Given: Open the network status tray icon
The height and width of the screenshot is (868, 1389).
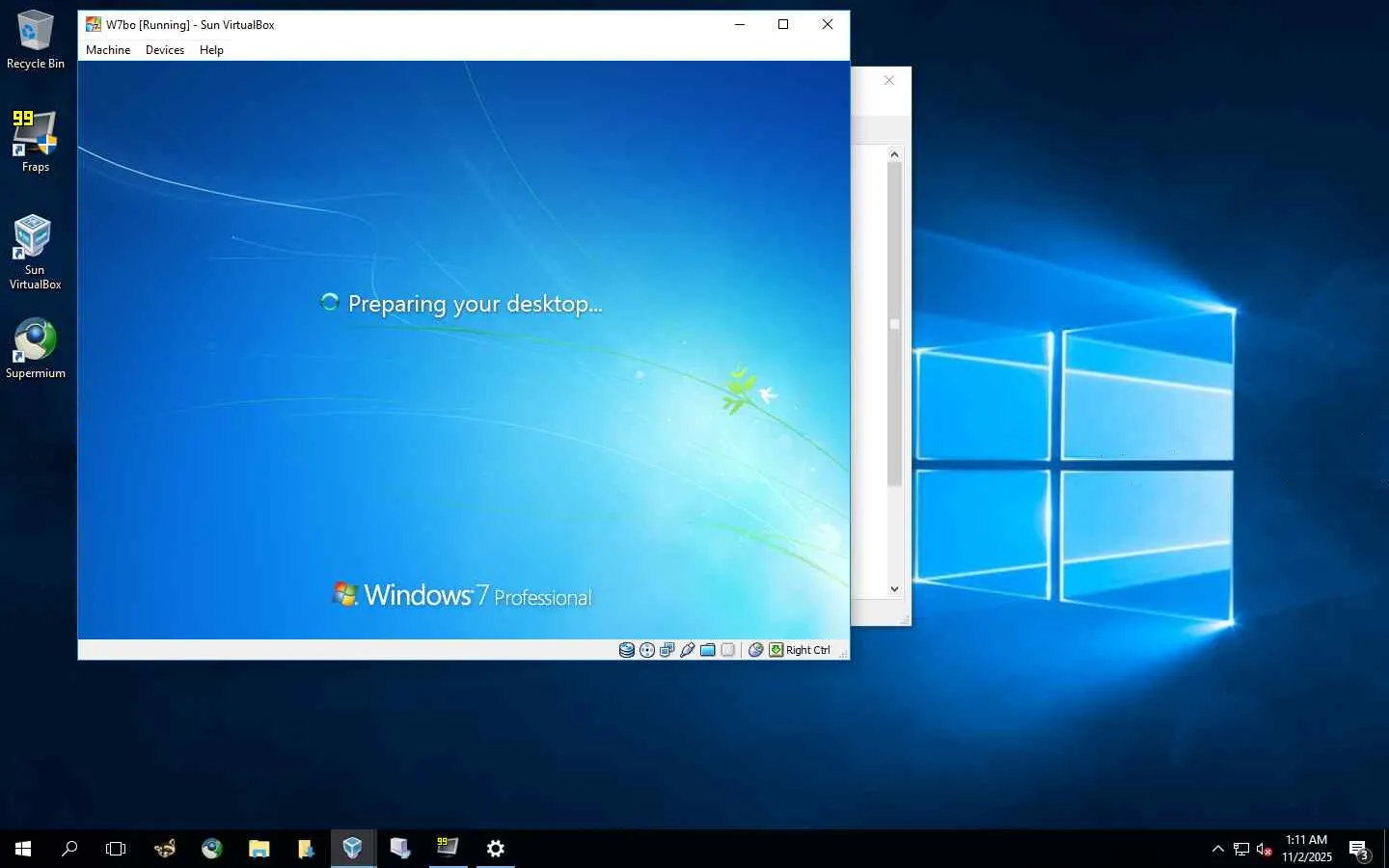Looking at the screenshot, I should (1241, 849).
